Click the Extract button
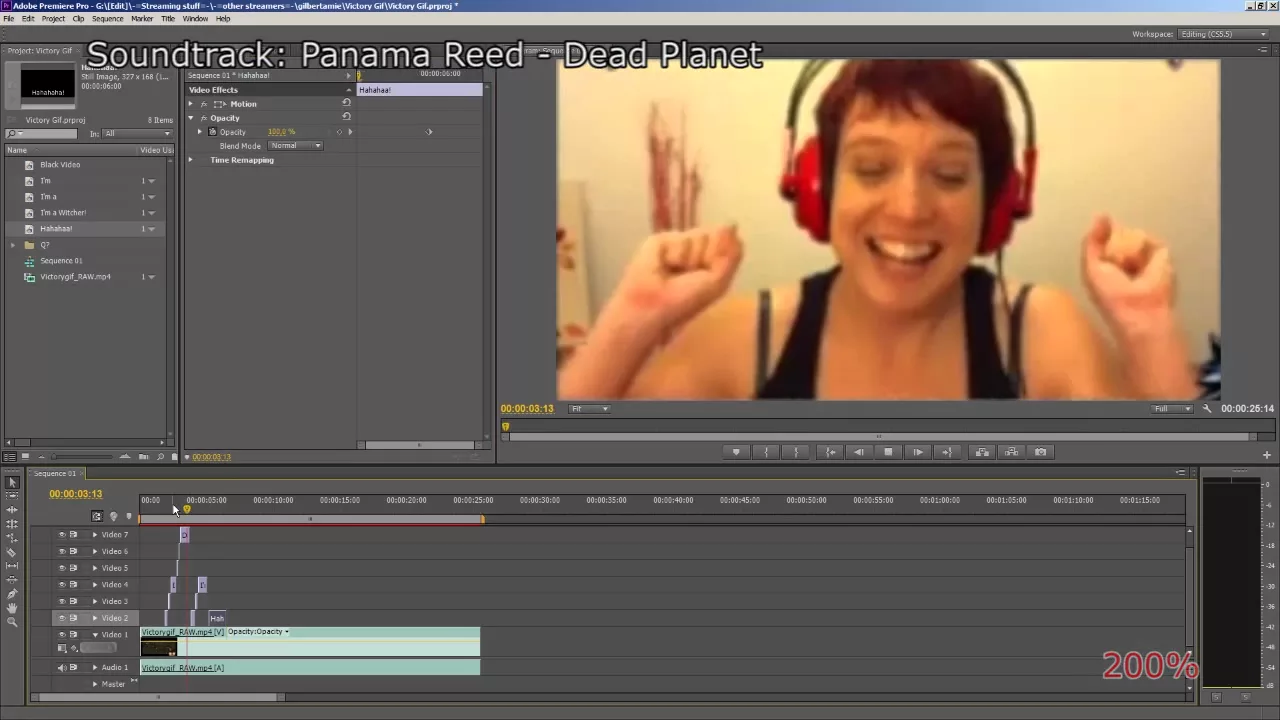1280x720 pixels. pos(1011,452)
